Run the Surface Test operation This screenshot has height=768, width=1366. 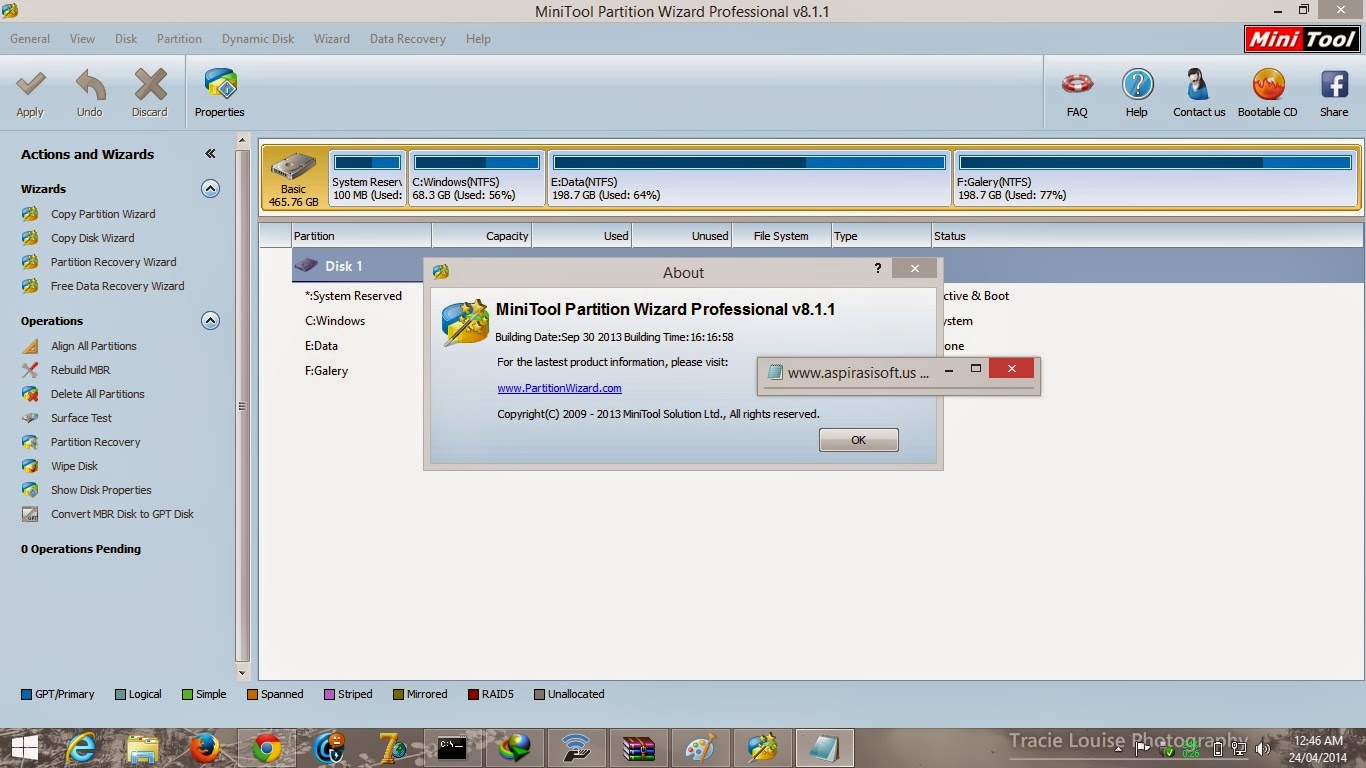[x=81, y=418]
